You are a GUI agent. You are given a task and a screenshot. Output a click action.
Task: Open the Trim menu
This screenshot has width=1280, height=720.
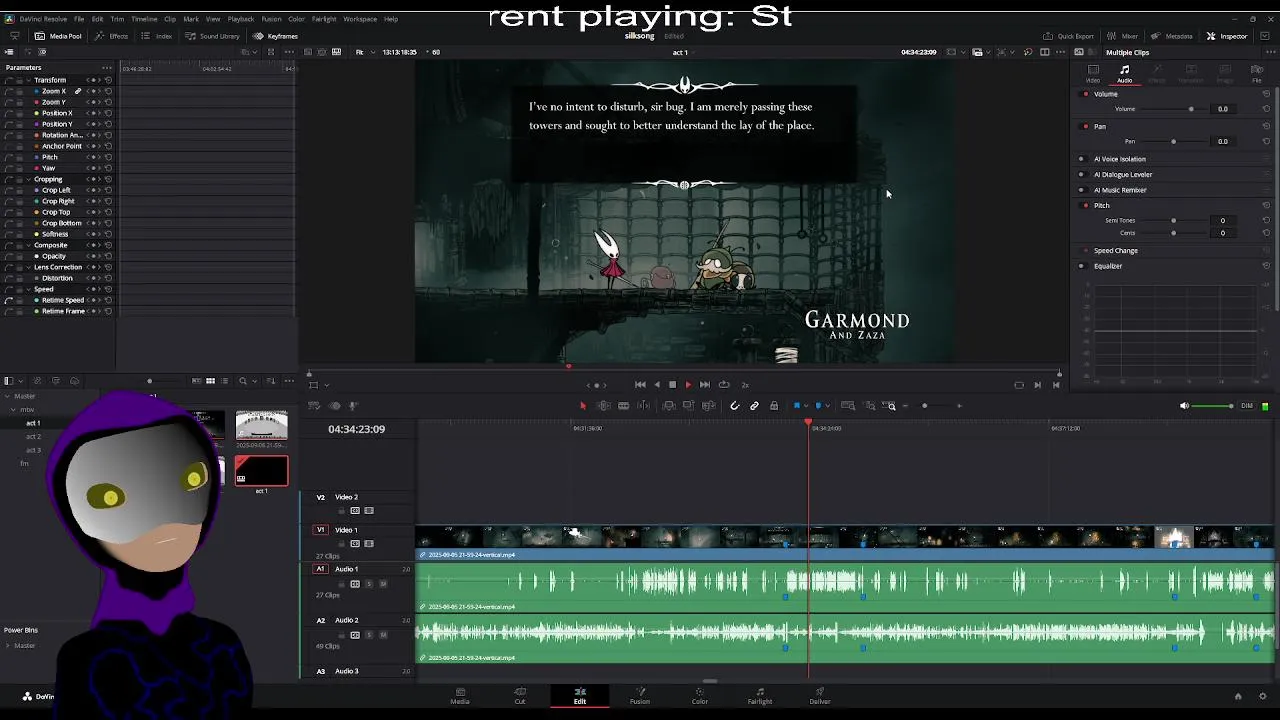click(117, 19)
